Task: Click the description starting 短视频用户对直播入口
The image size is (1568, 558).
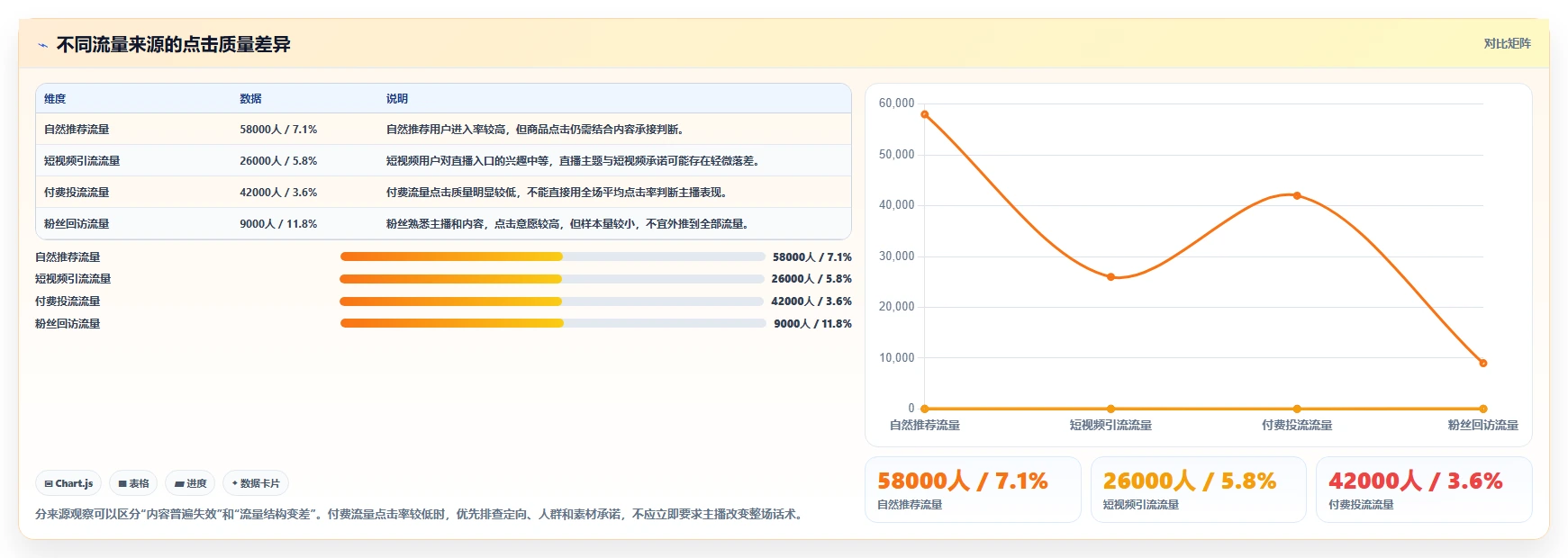Action: click(x=576, y=161)
